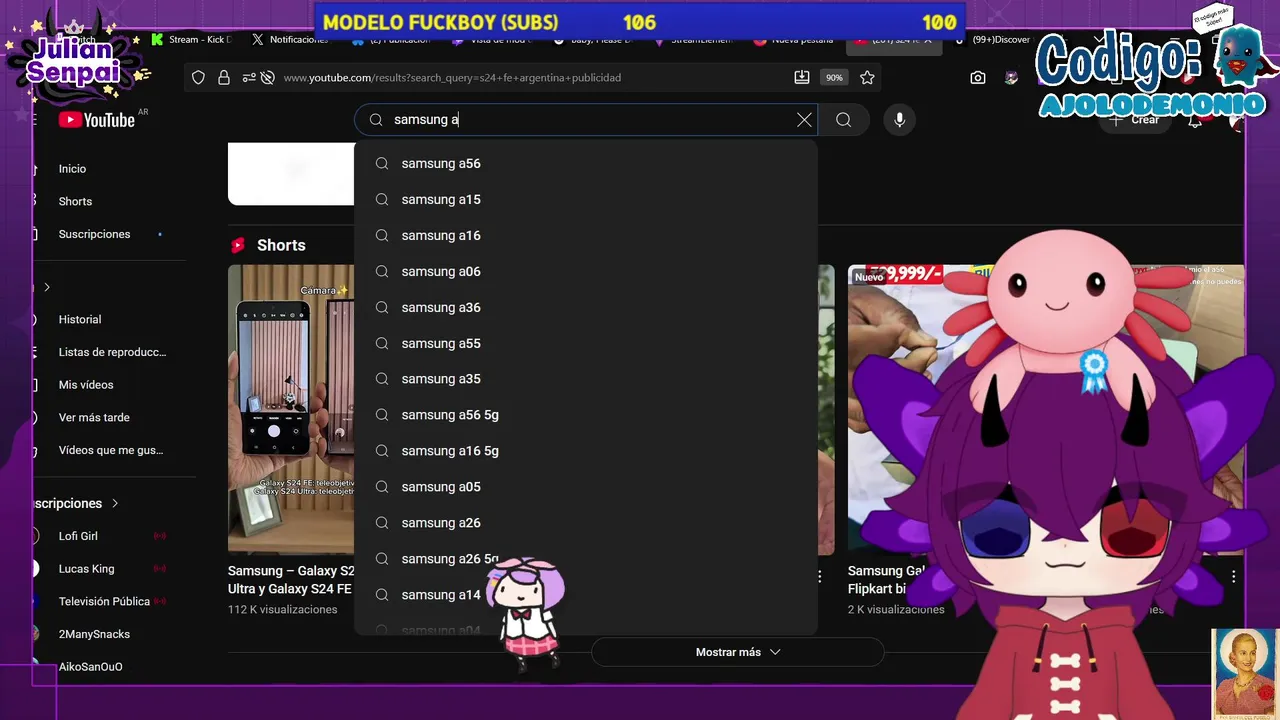Open Historial in the sidebar
The height and width of the screenshot is (720, 1280).
tap(80, 320)
